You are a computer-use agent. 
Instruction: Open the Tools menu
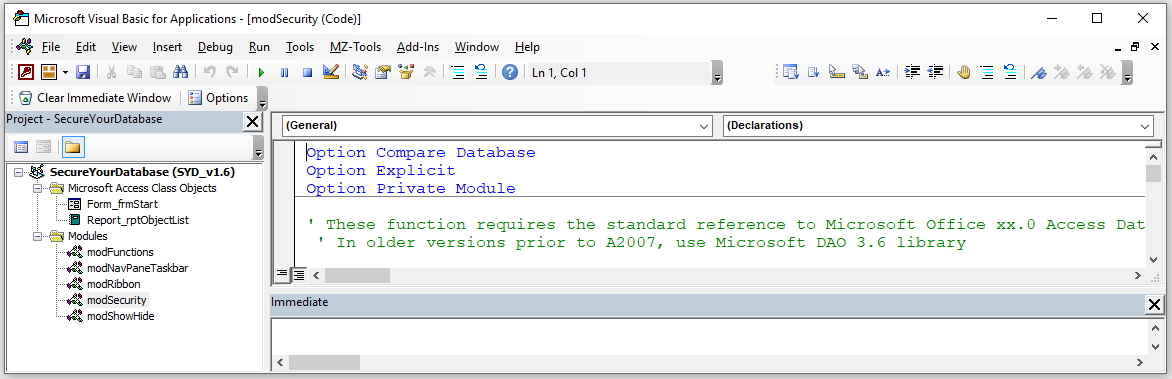click(x=300, y=47)
